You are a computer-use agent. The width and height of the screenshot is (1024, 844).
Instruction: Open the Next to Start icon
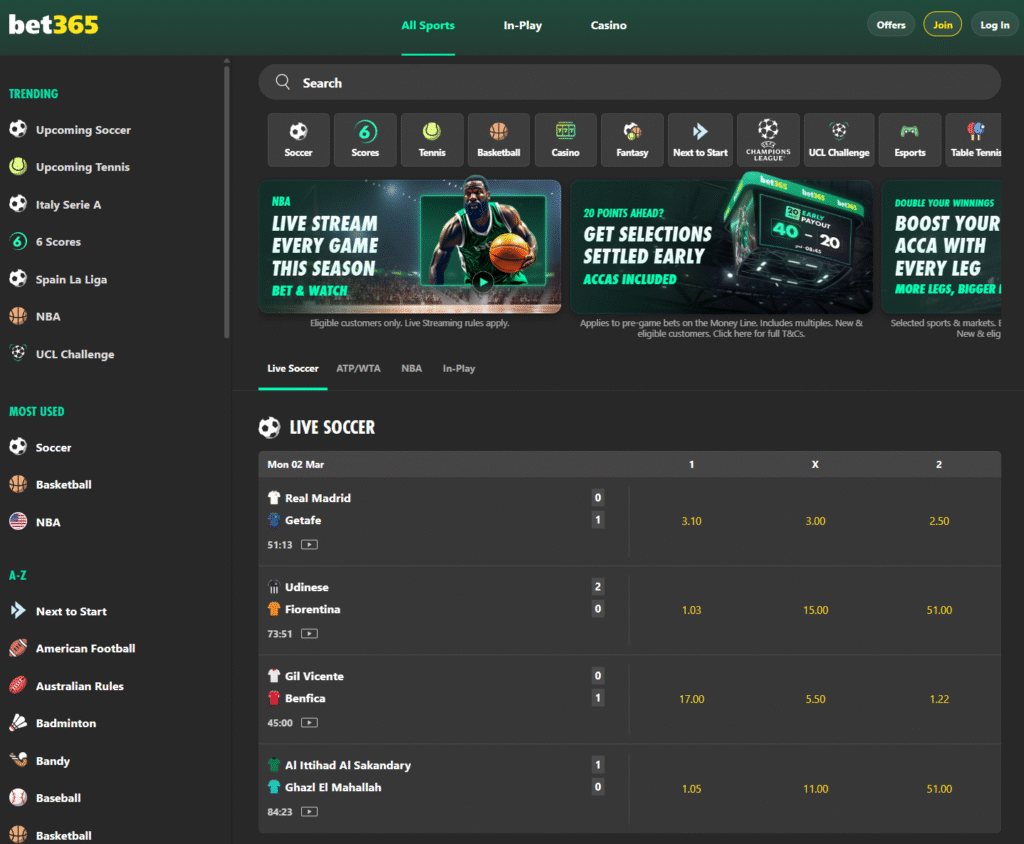[x=700, y=139]
